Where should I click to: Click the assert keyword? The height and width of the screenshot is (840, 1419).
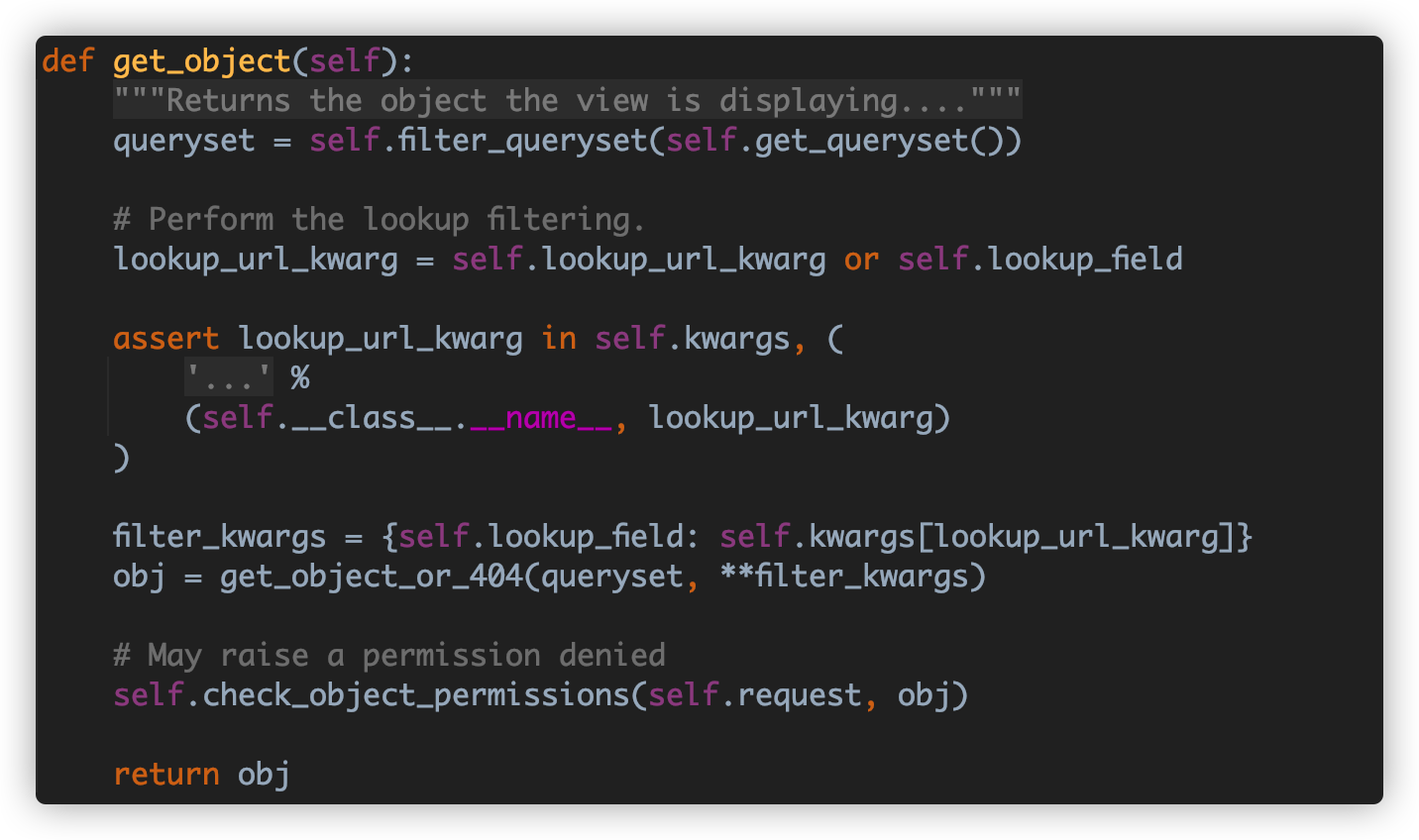point(165,338)
